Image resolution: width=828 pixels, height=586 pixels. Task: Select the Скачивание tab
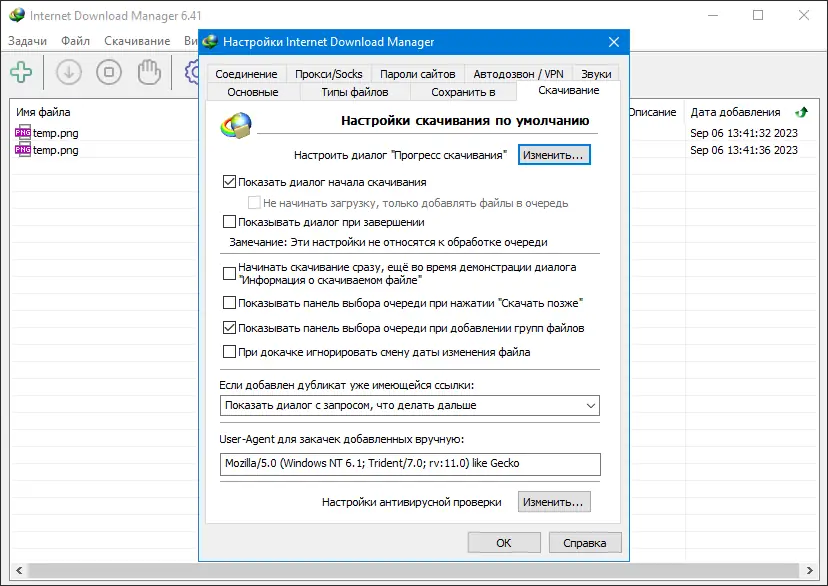point(569,90)
